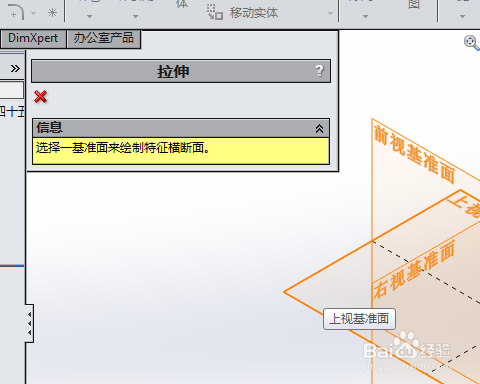The image size is (480, 384).
Task: Open the dropdown next to fillet icon
Action: click(x=34, y=13)
